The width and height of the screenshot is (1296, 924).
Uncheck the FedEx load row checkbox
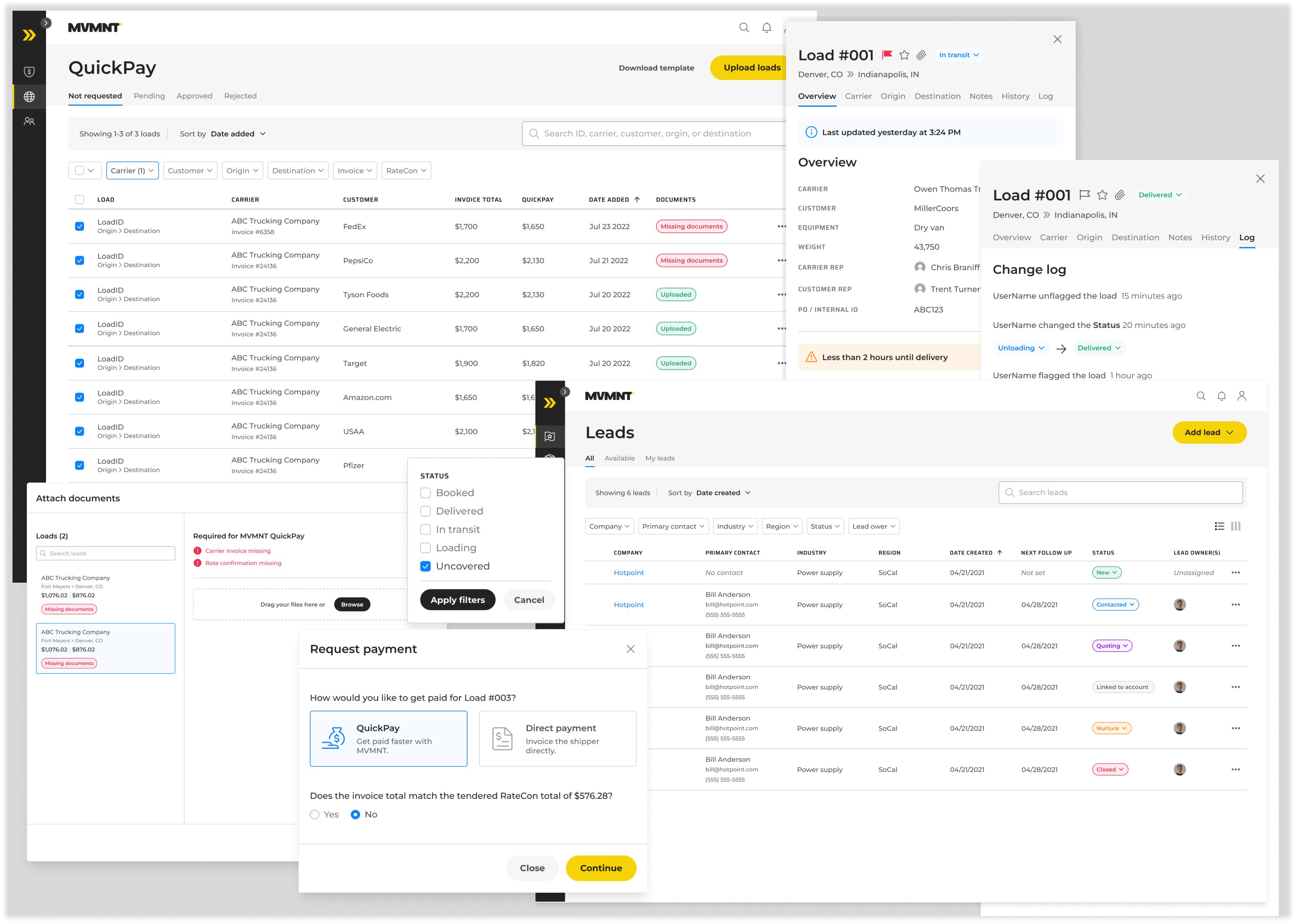(x=80, y=227)
